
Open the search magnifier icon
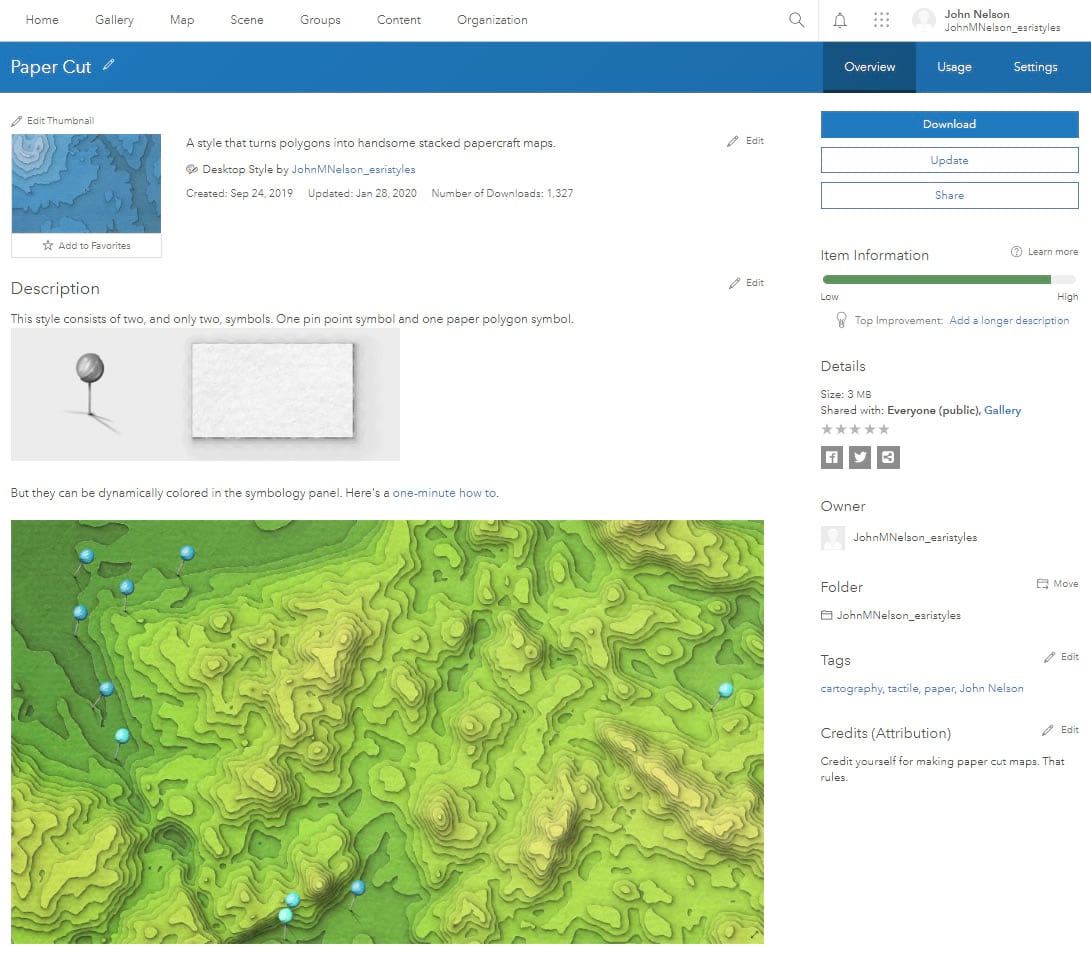point(797,19)
